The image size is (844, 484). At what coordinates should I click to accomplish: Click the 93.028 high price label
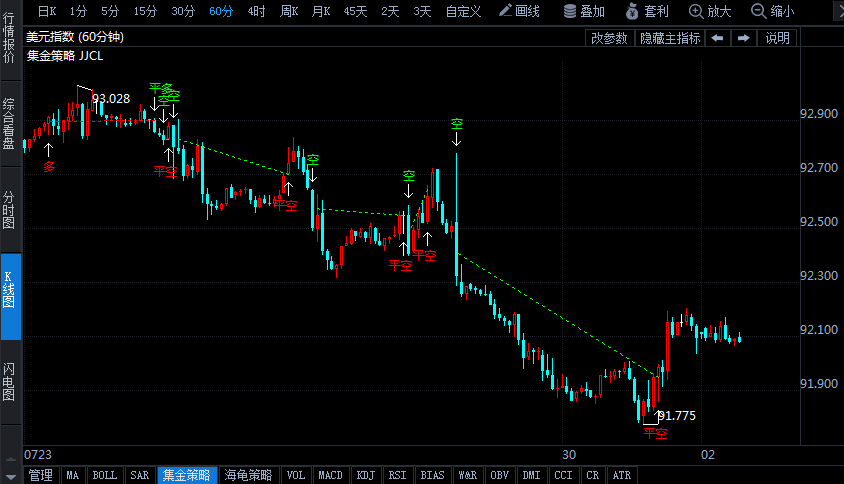111,99
